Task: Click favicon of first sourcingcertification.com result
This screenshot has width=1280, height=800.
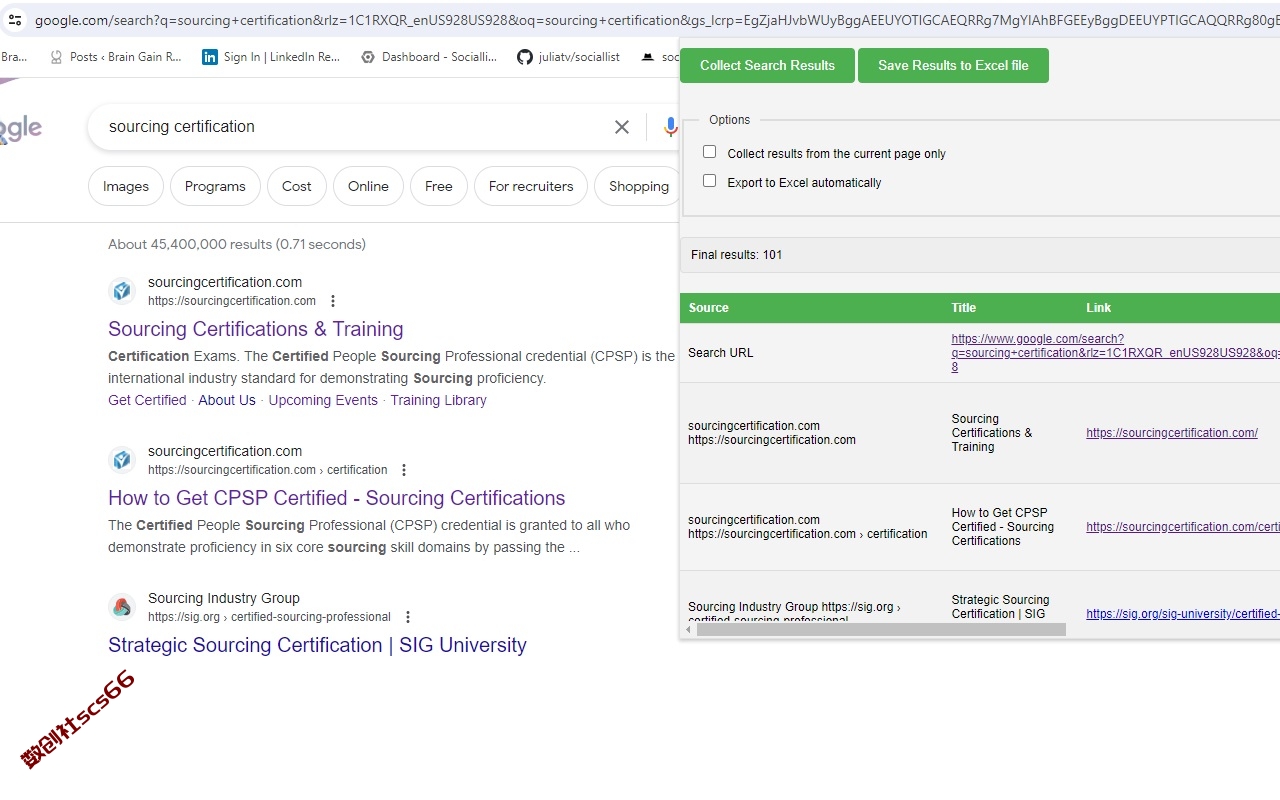Action: tap(122, 291)
